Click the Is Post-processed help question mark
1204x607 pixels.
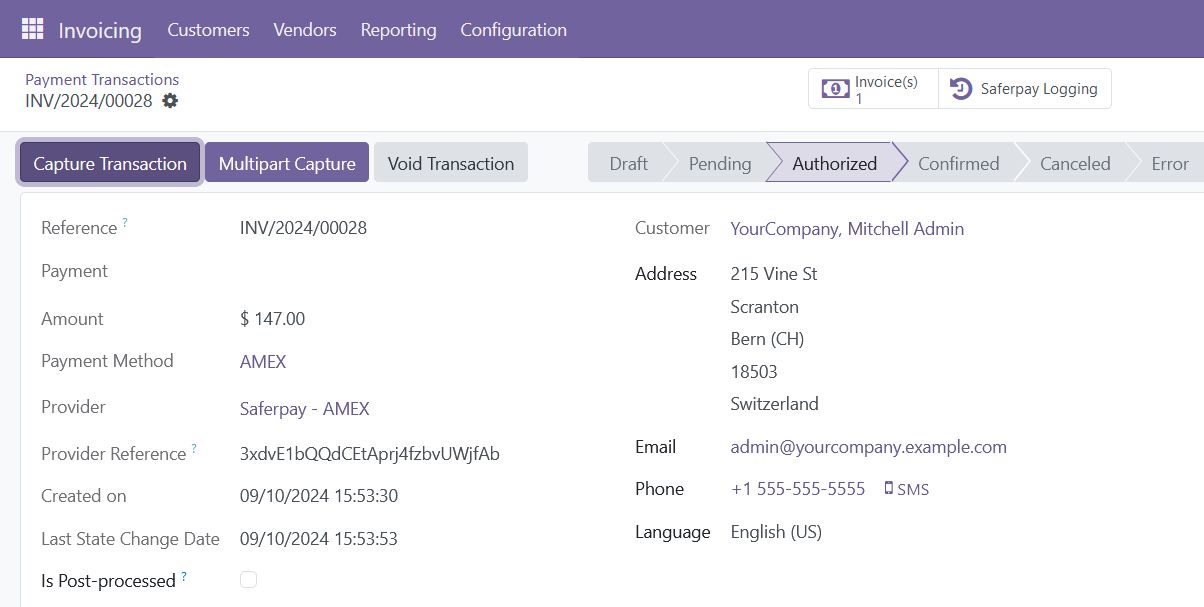click(x=184, y=577)
